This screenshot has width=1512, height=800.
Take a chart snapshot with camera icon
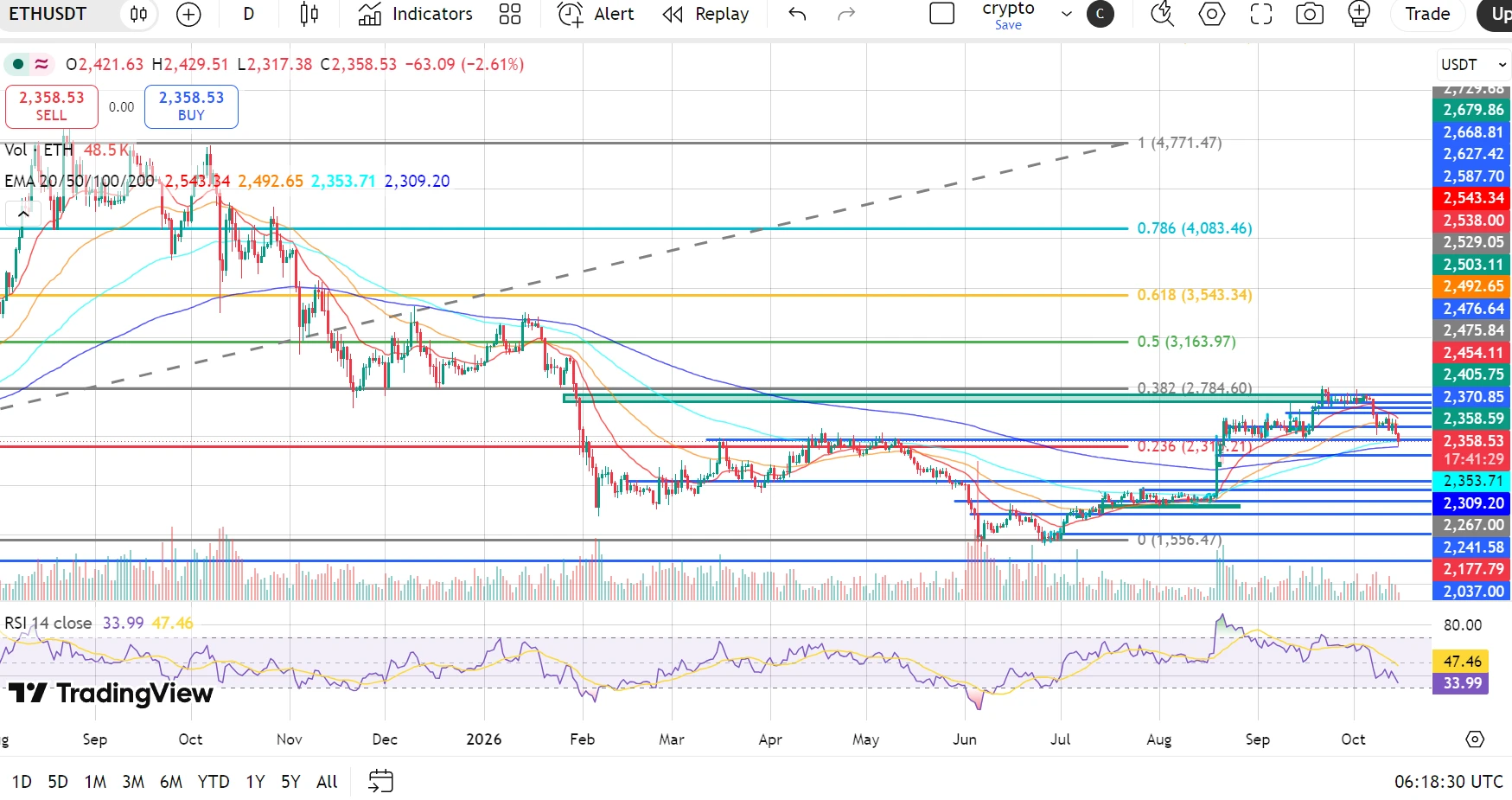(1310, 14)
